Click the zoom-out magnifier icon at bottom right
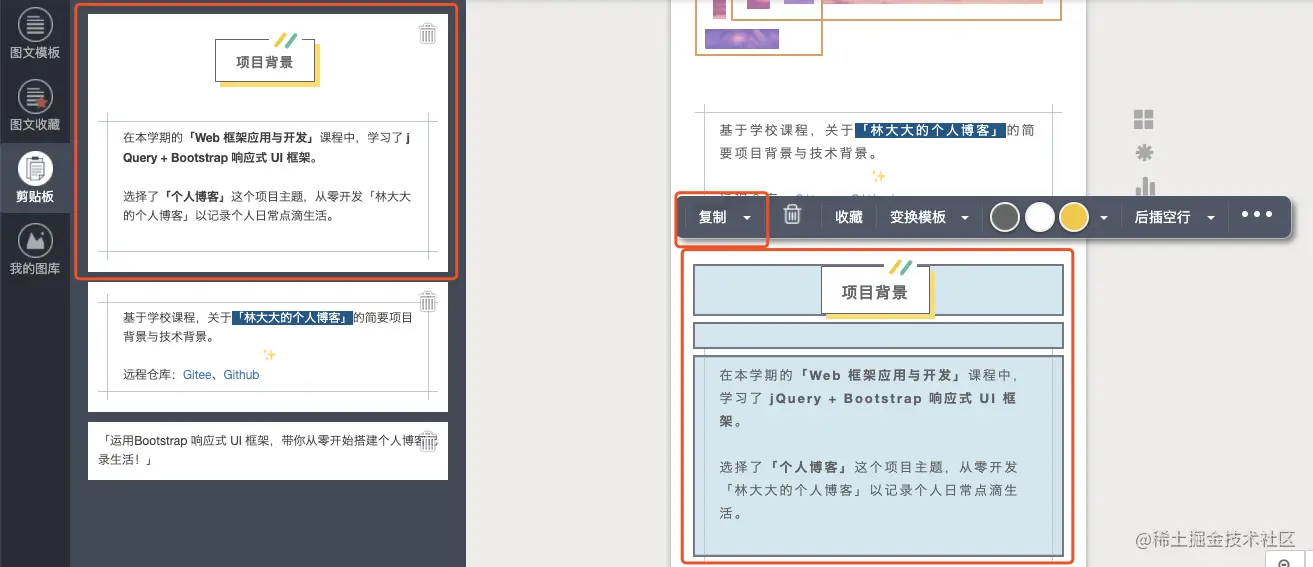Viewport: 1313px width, 567px height. click(x=1285, y=563)
